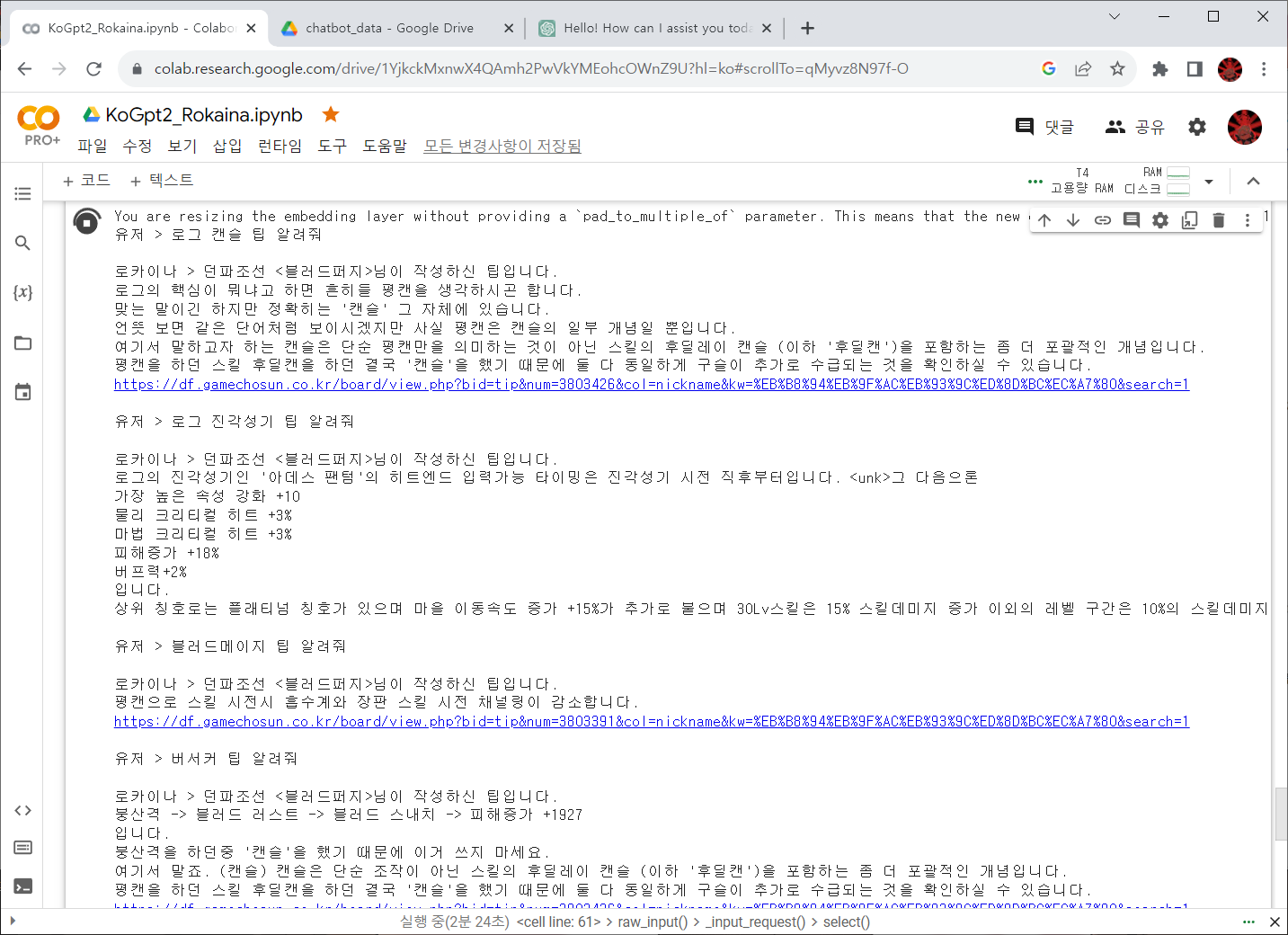Open the command palette icon
1288x935 pixels.
point(22,848)
